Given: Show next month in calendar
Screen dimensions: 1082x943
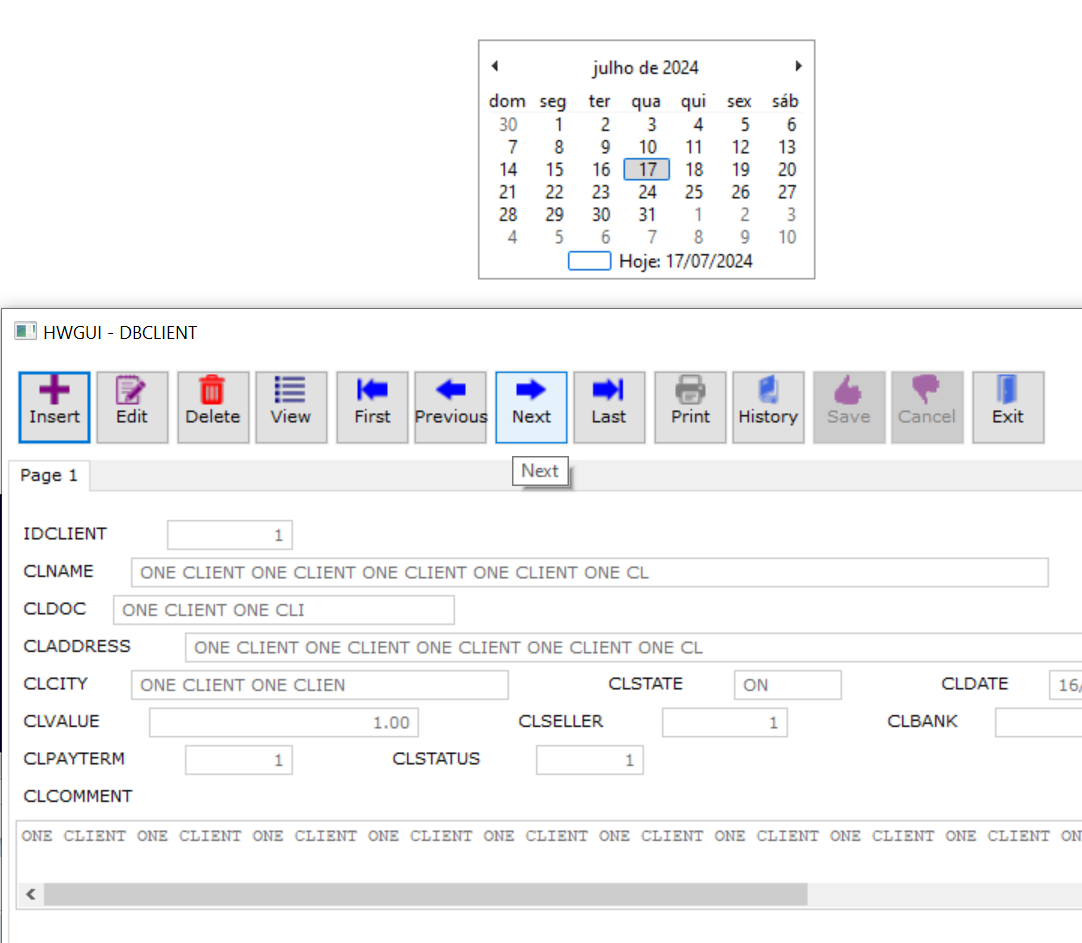Looking at the screenshot, I should 798,66.
